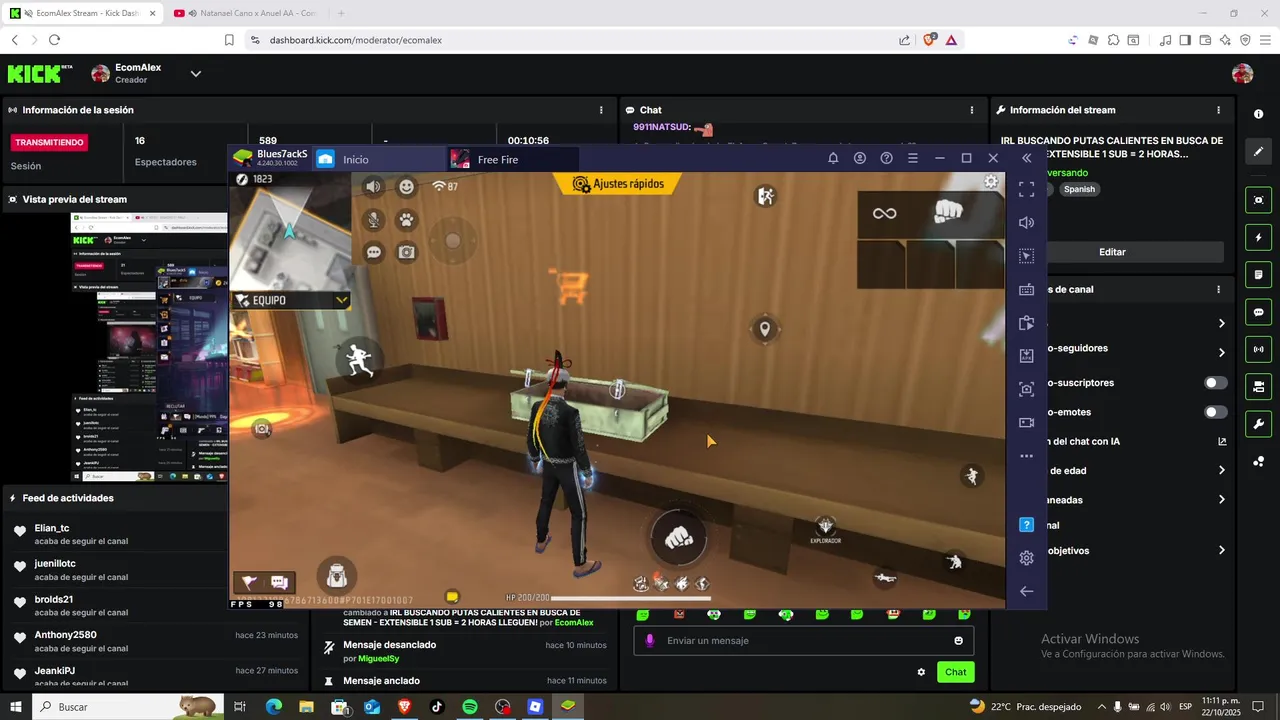Expand the solo-seguidores setting chevron
The width and height of the screenshot is (1280, 720).
[1221, 352]
